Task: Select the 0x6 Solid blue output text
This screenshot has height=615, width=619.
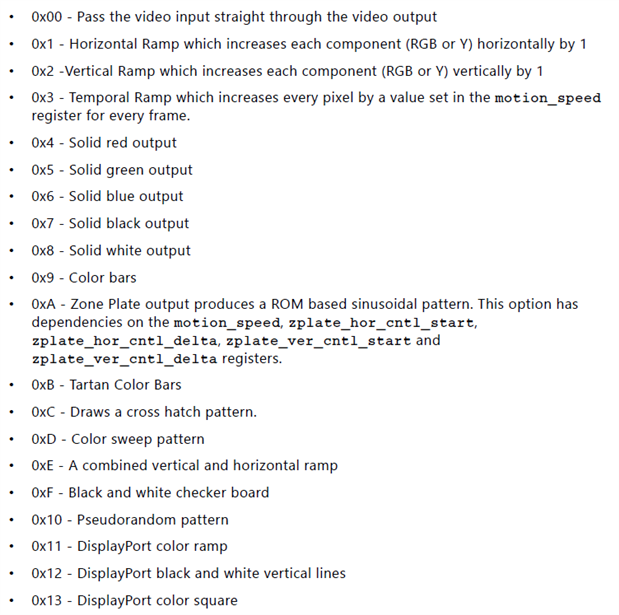Action: pos(107,197)
